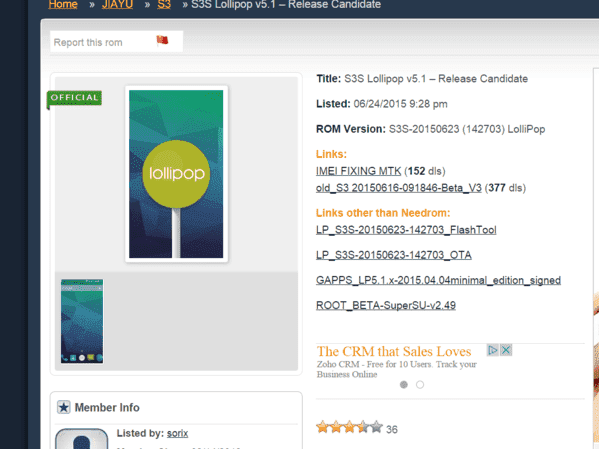Click the red report flag icon
599x449 pixels.
pos(162,40)
